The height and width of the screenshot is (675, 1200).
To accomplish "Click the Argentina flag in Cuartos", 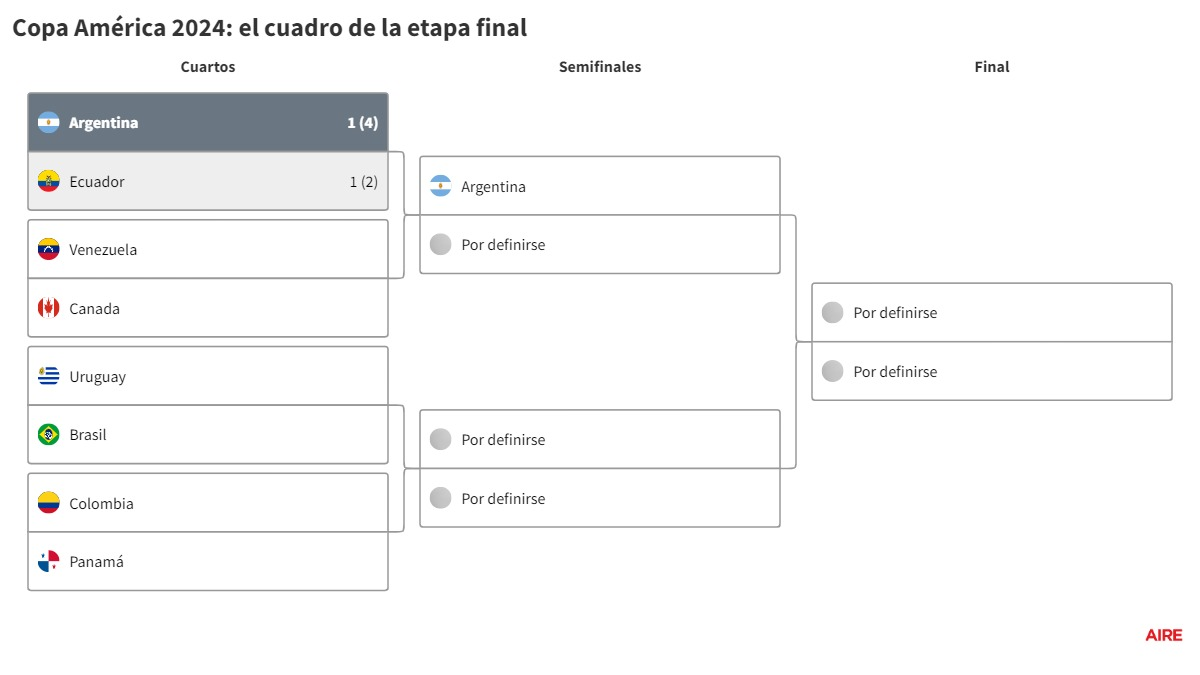I will [49, 123].
